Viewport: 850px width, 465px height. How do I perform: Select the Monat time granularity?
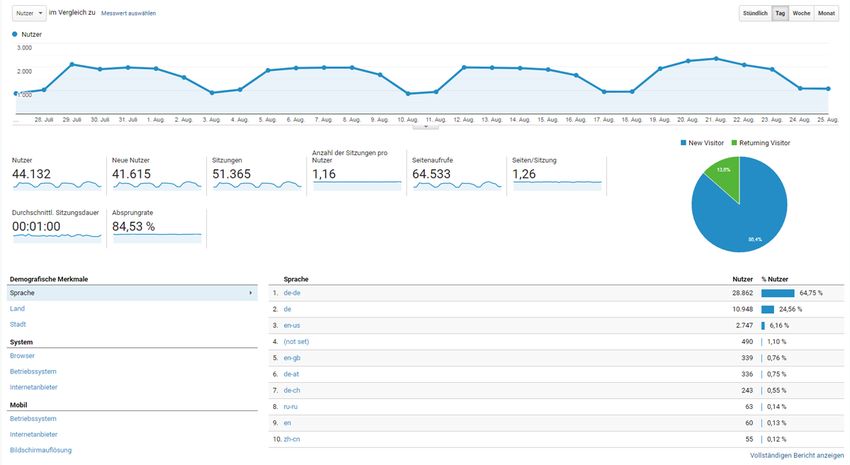826,13
